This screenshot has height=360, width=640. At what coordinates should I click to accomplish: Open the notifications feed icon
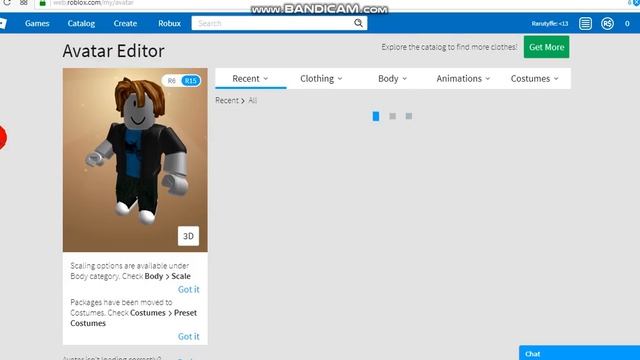[x=585, y=24]
